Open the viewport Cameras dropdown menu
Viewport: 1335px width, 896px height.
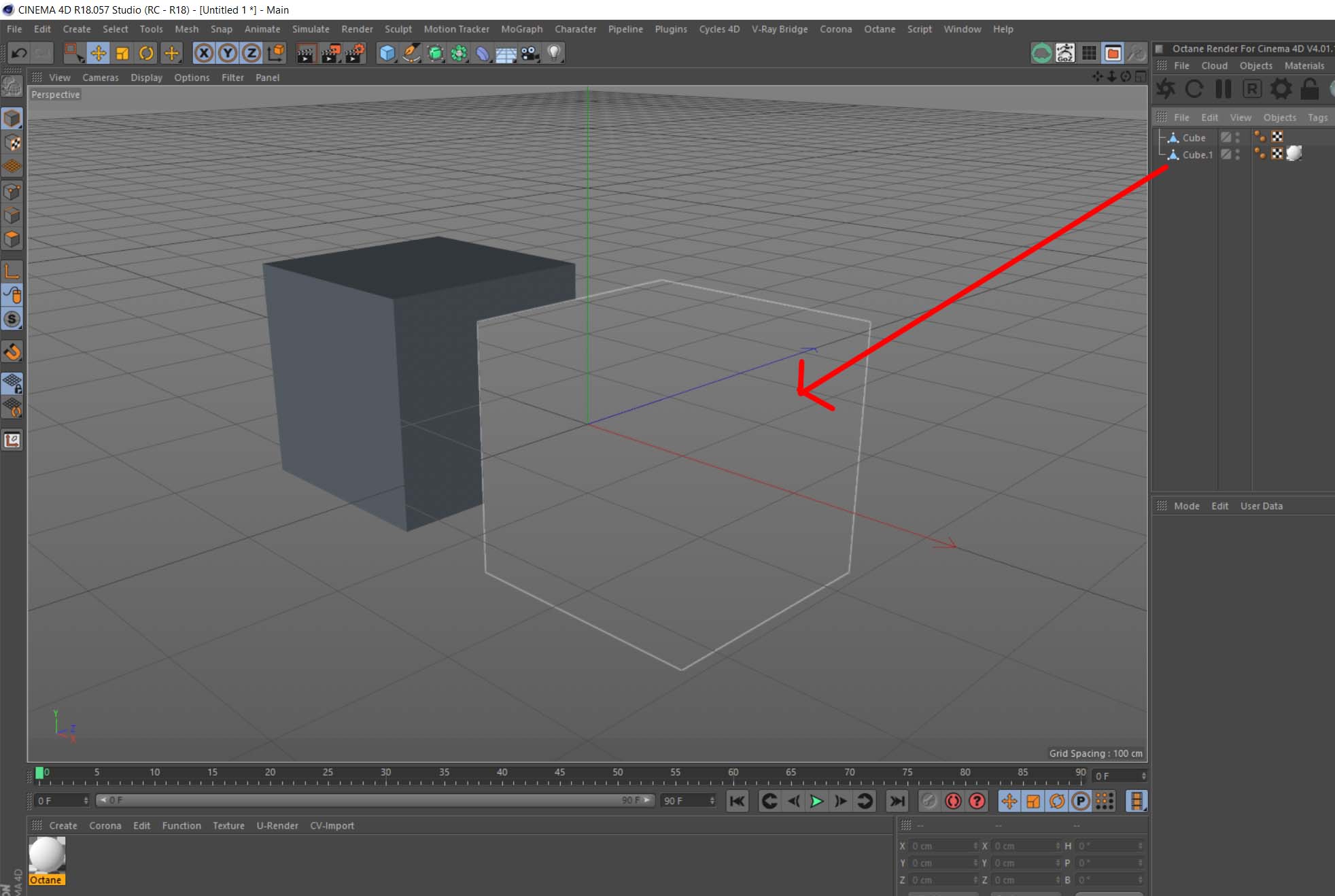[x=100, y=77]
